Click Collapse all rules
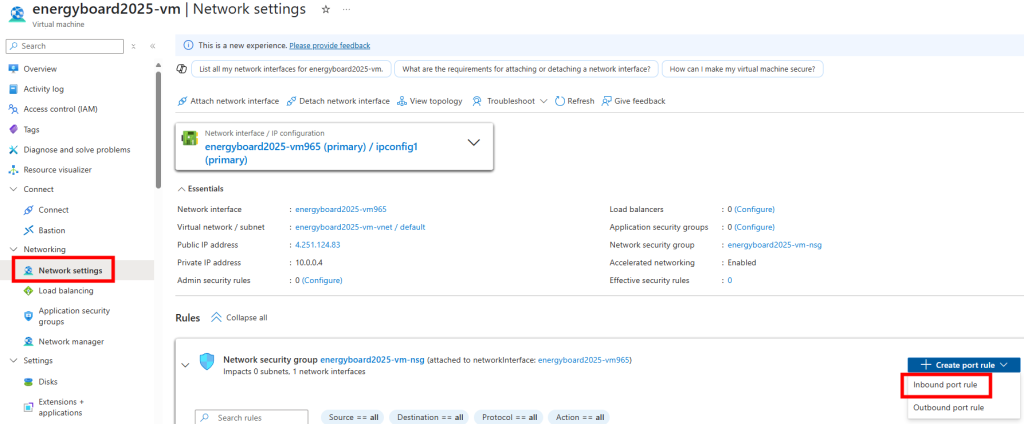 coord(239,318)
